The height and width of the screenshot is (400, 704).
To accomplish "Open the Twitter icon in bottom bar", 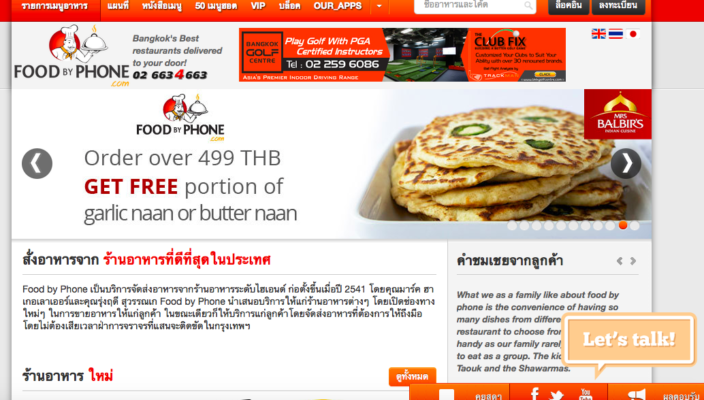I will [557, 396].
